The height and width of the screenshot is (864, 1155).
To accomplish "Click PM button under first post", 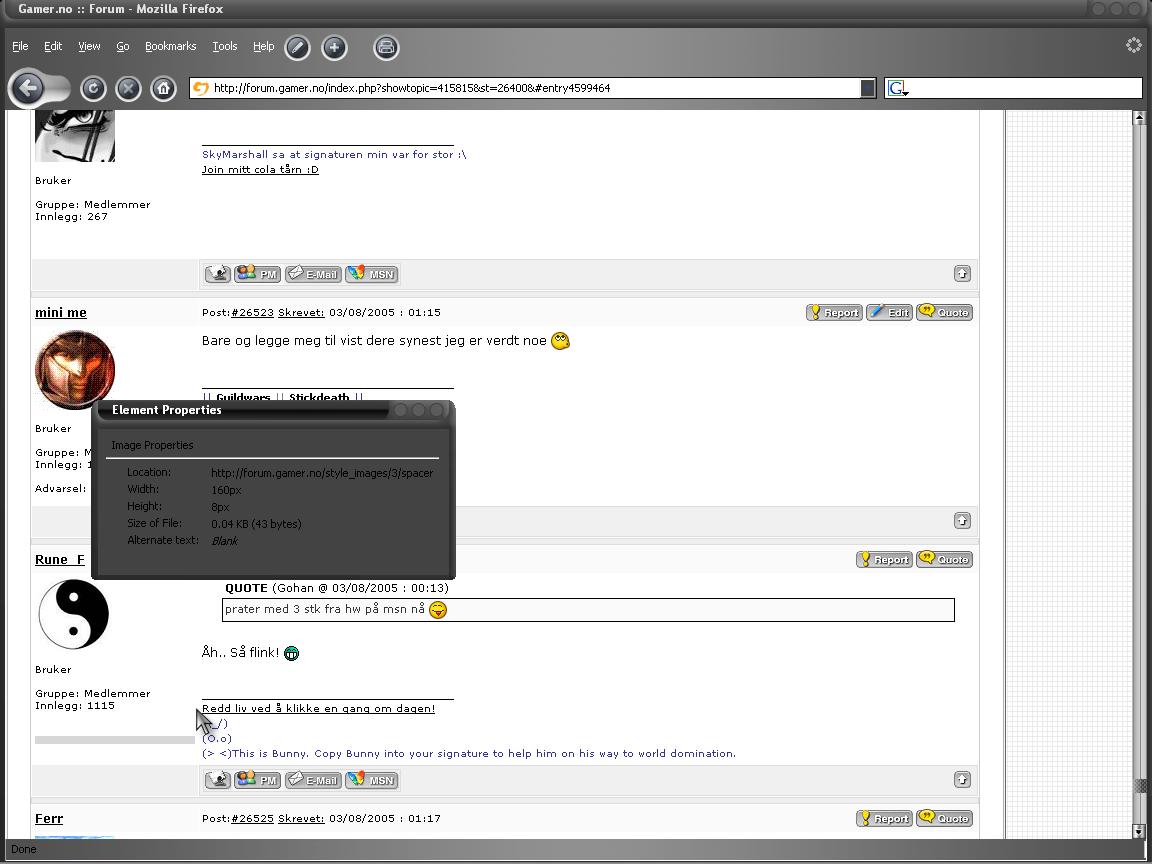I will (x=258, y=274).
